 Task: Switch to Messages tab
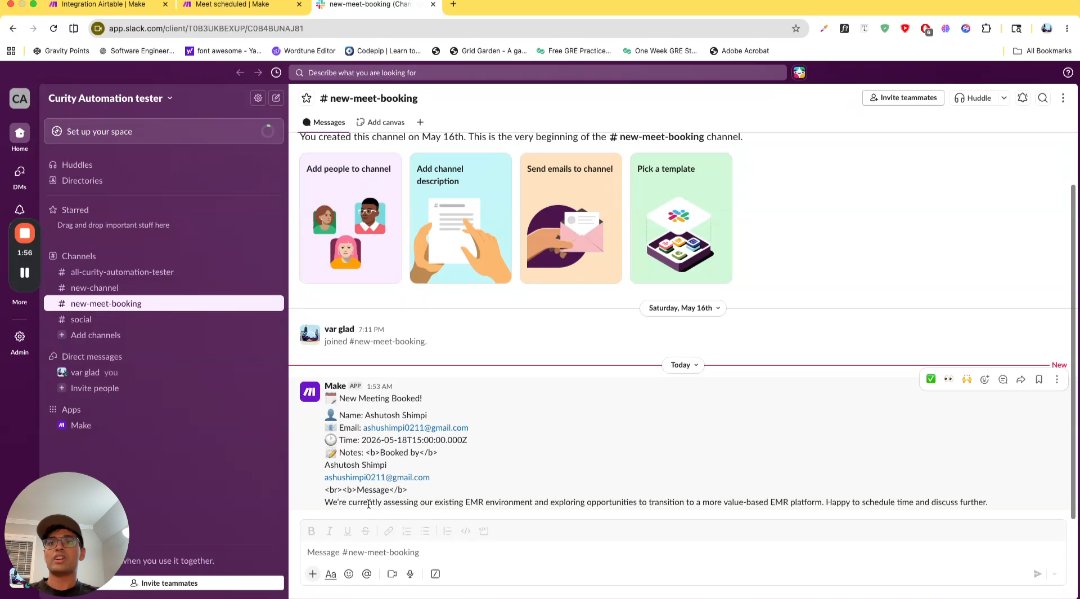point(324,122)
